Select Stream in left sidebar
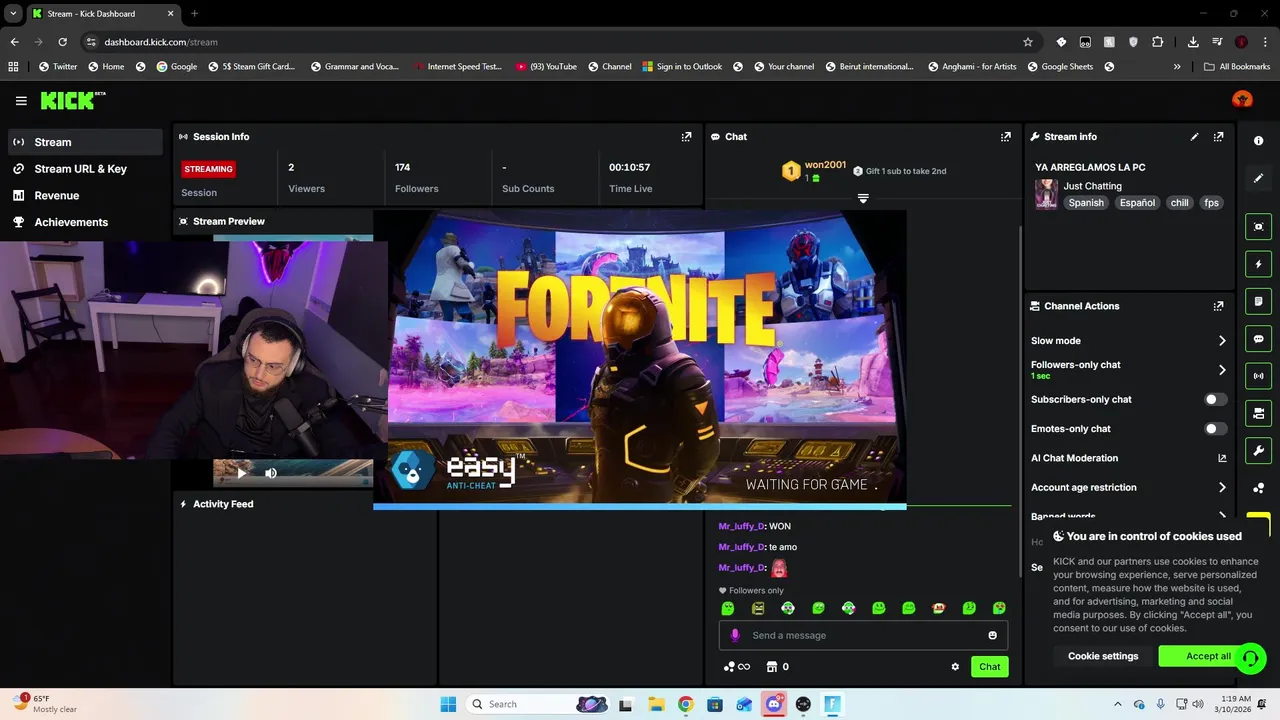This screenshot has width=1280, height=720. click(85, 142)
